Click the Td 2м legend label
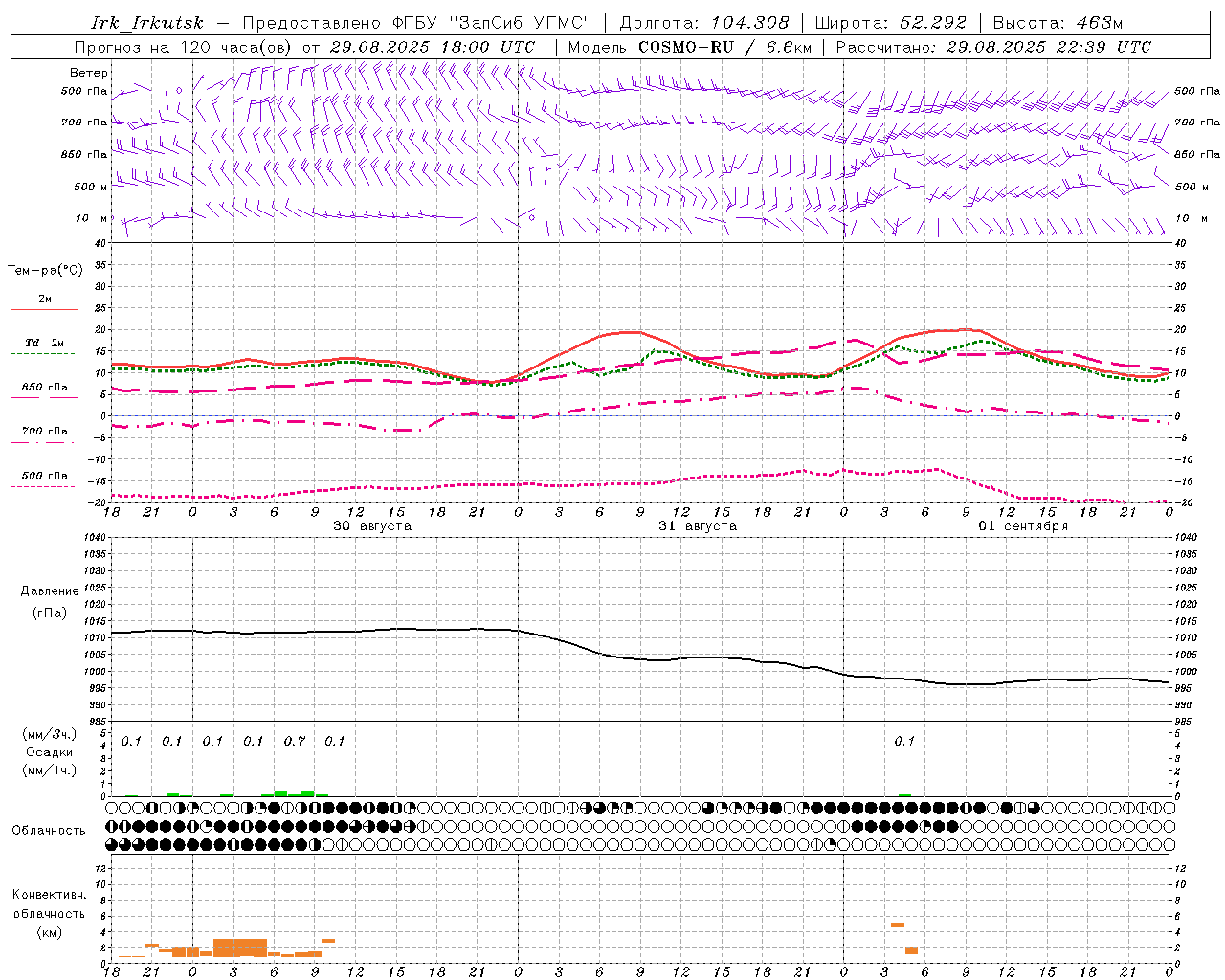The height and width of the screenshot is (980, 1225). 44,343
